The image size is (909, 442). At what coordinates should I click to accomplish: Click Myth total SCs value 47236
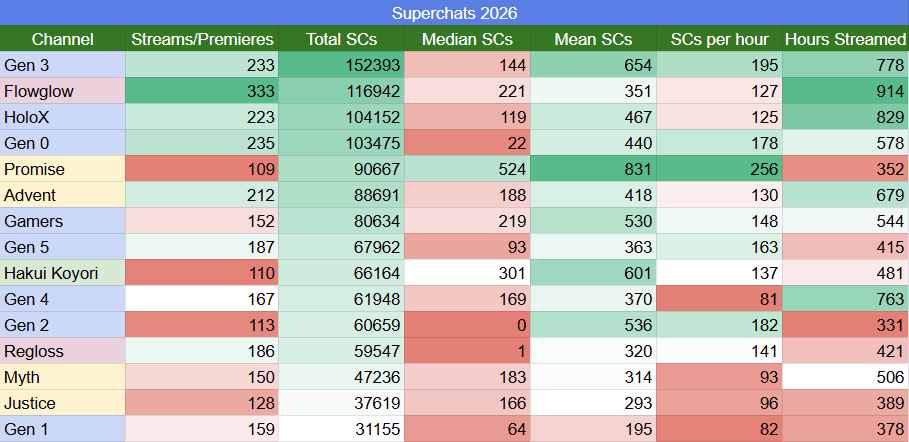point(341,377)
